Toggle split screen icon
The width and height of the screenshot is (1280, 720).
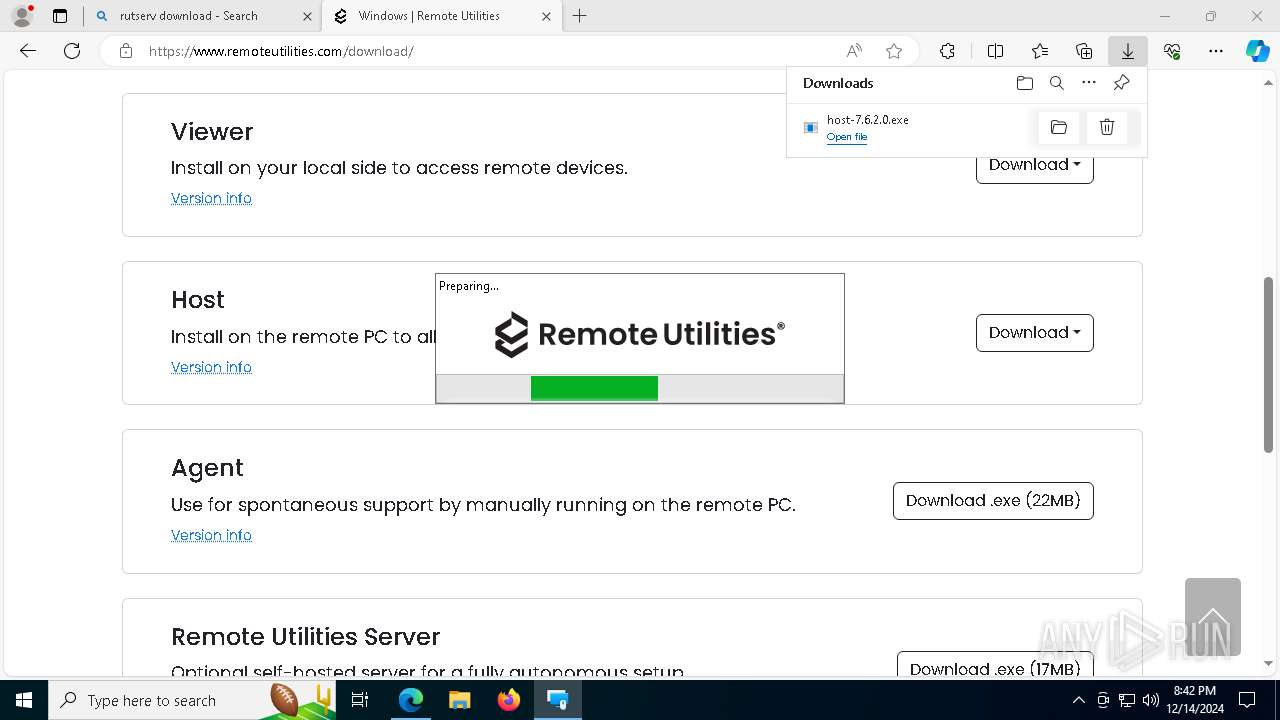(x=995, y=51)
